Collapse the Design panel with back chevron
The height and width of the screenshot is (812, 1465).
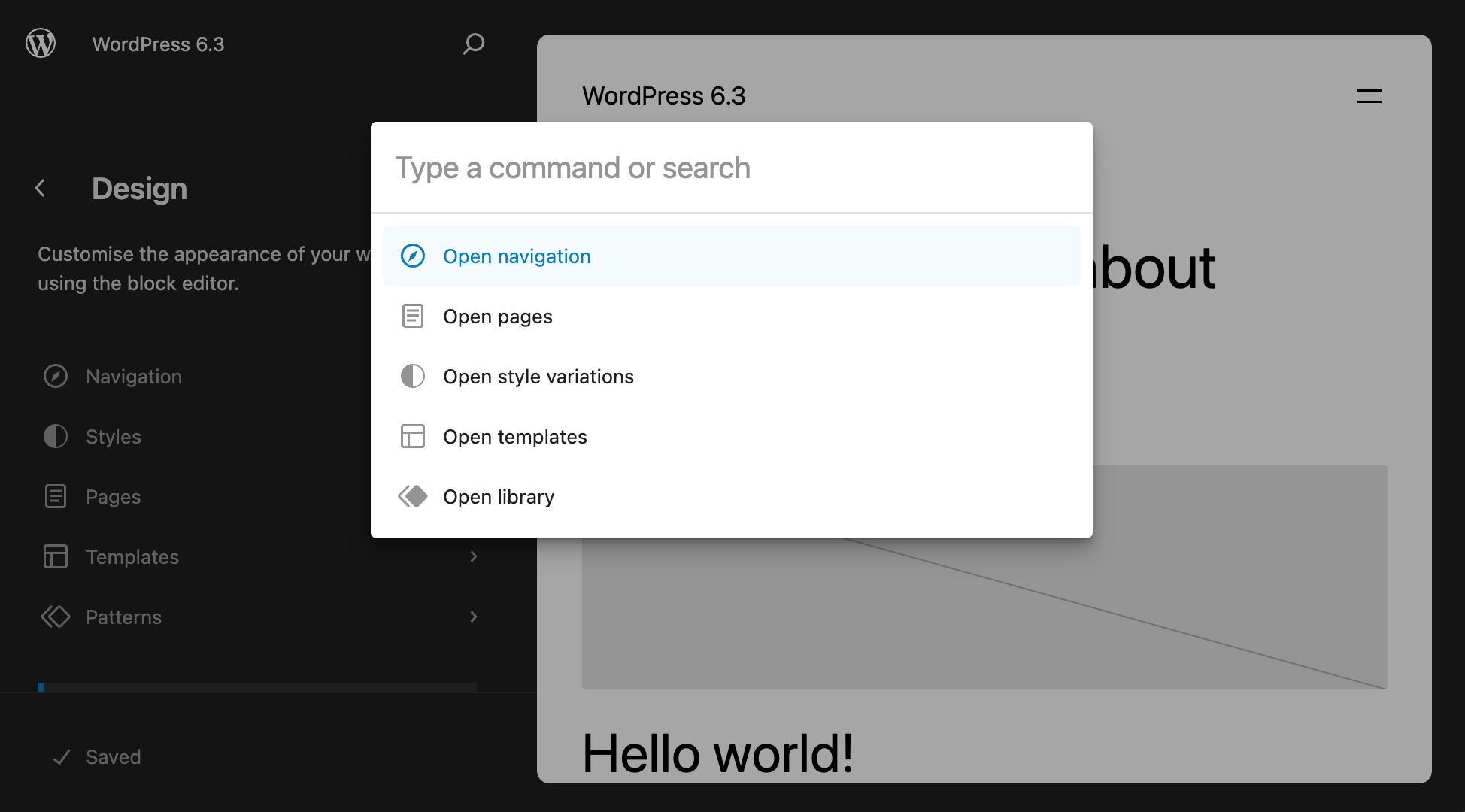(x=39, y=188)
